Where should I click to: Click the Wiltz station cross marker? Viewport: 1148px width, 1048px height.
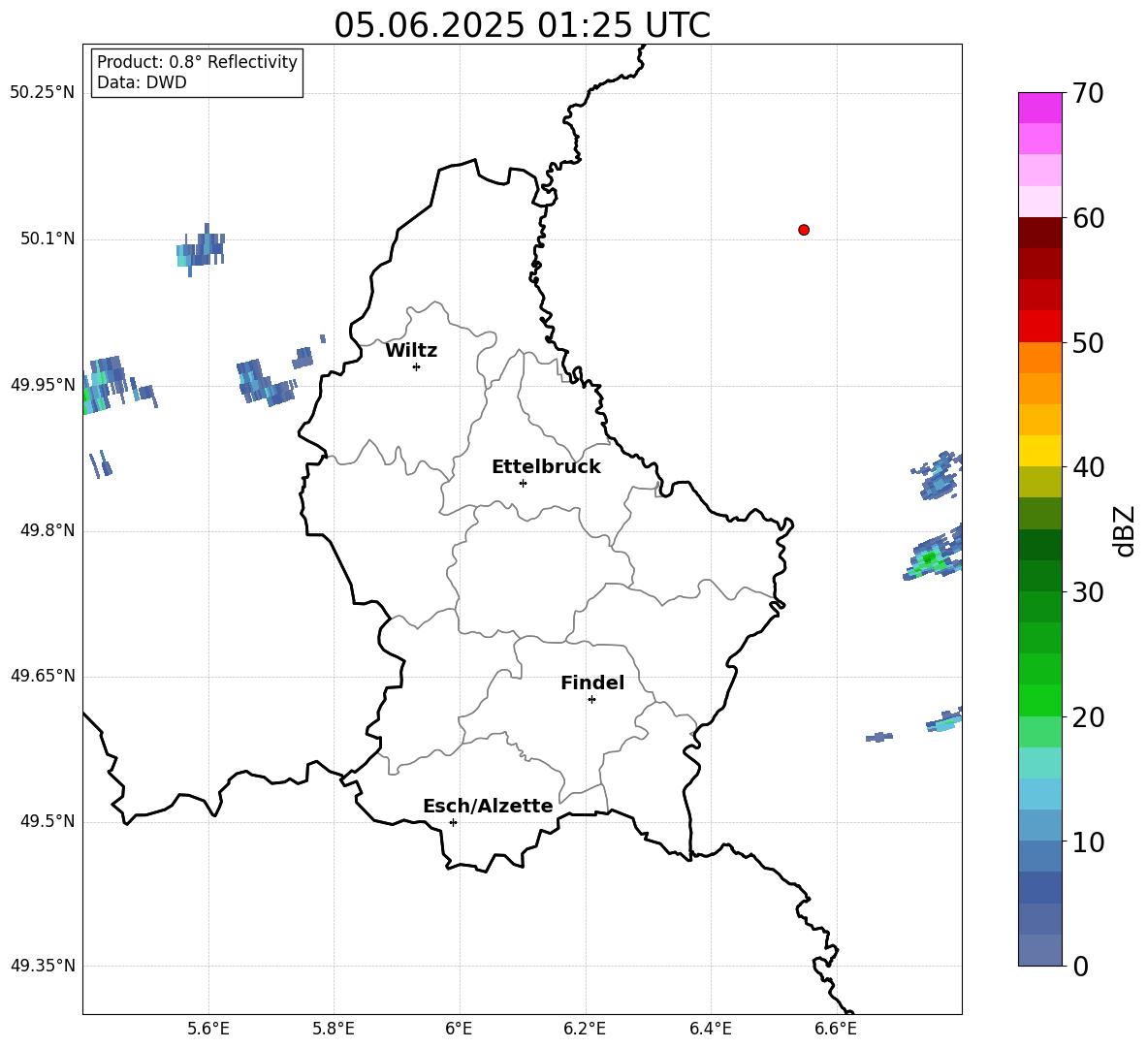[416, 366]
